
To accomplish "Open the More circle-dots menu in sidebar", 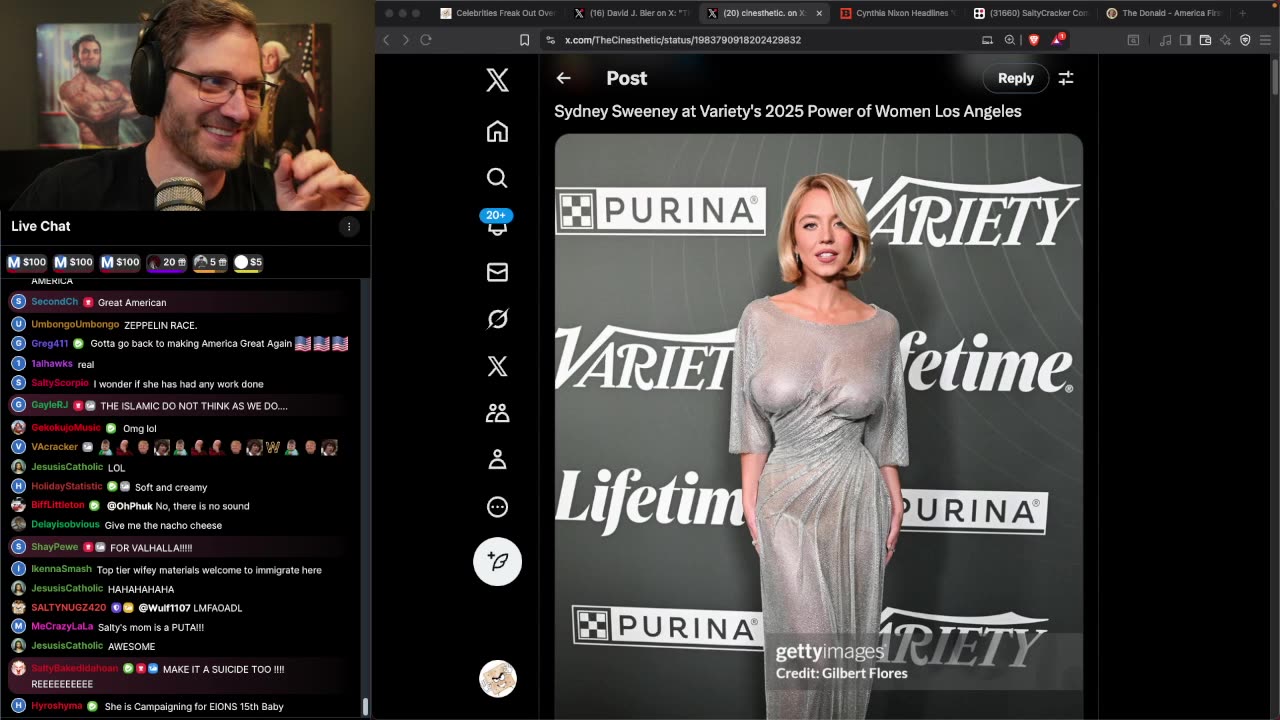I will click(497, 507).
